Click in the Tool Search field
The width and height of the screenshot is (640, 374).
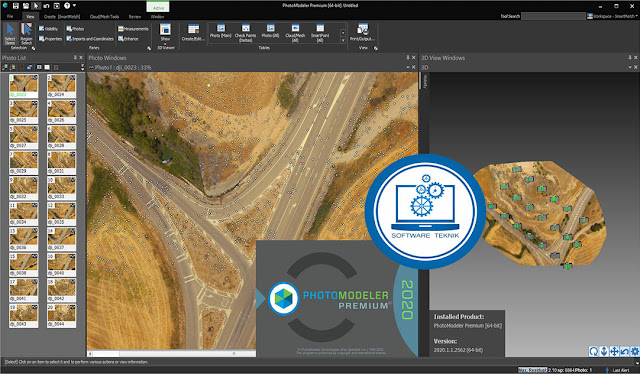553,16
